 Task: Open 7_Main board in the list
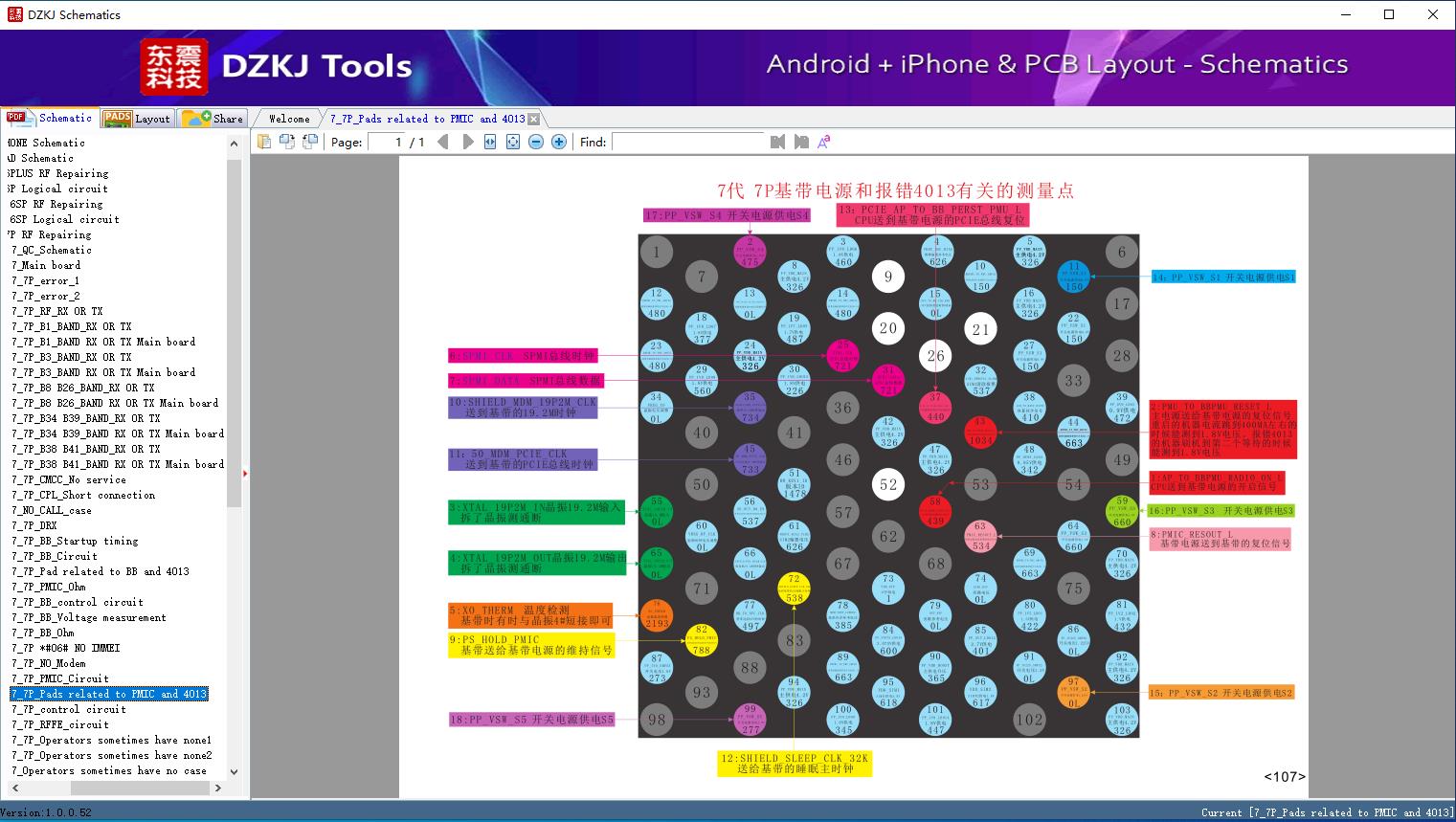(x=46, y=265)
